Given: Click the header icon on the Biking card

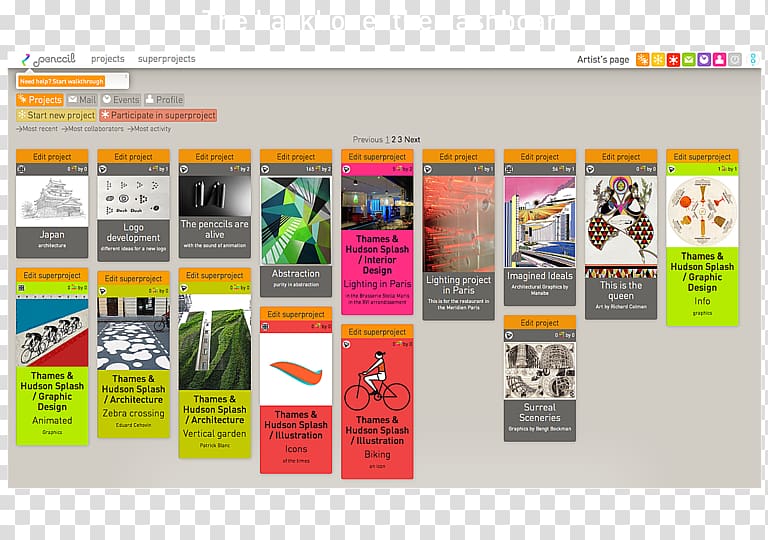Looking at the screenshot, I should 346,344.
